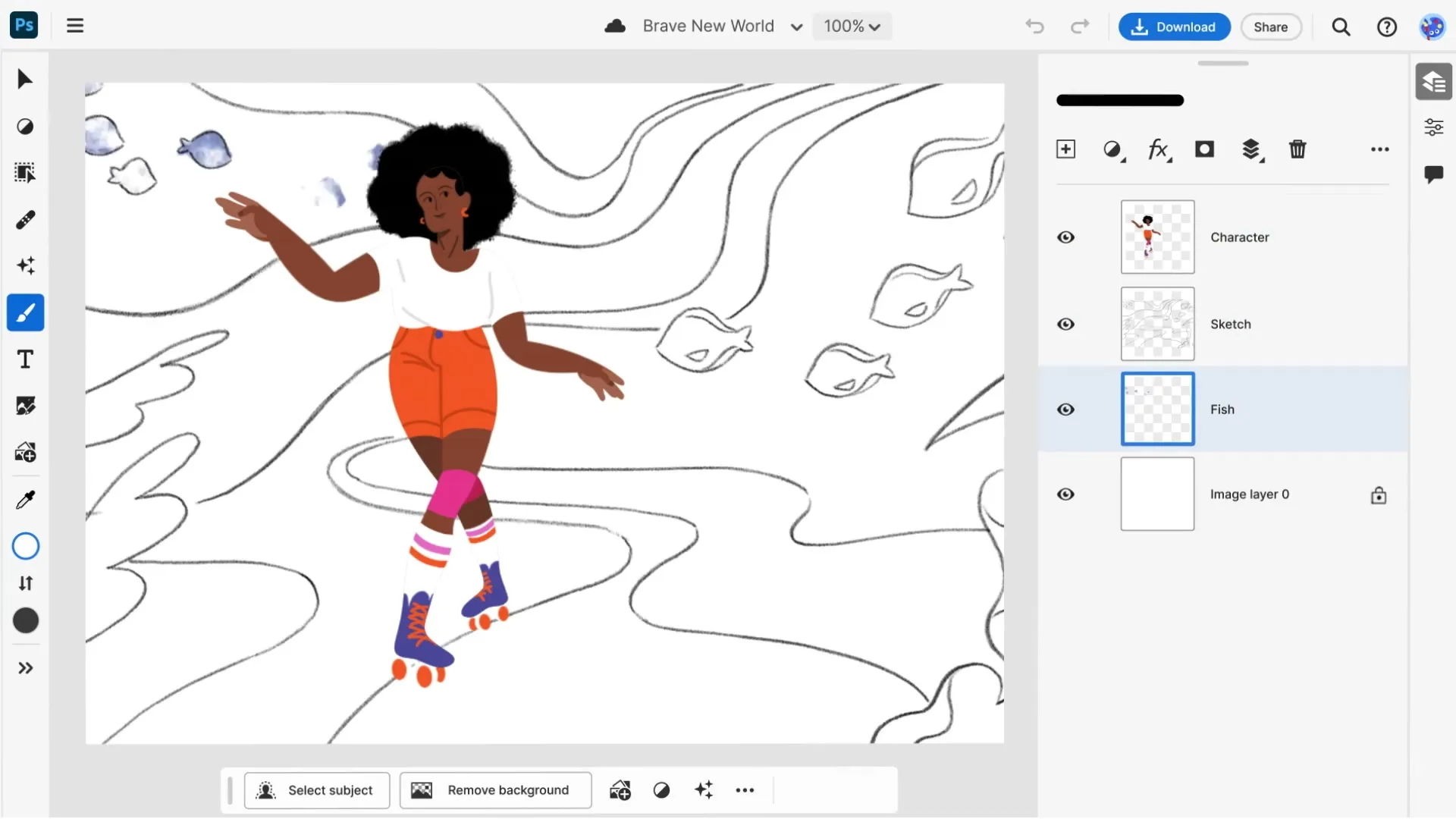The height and width of the screenshot is (819, 1456).
Task: Hide Image layer 0
Action: [1065, 494]
